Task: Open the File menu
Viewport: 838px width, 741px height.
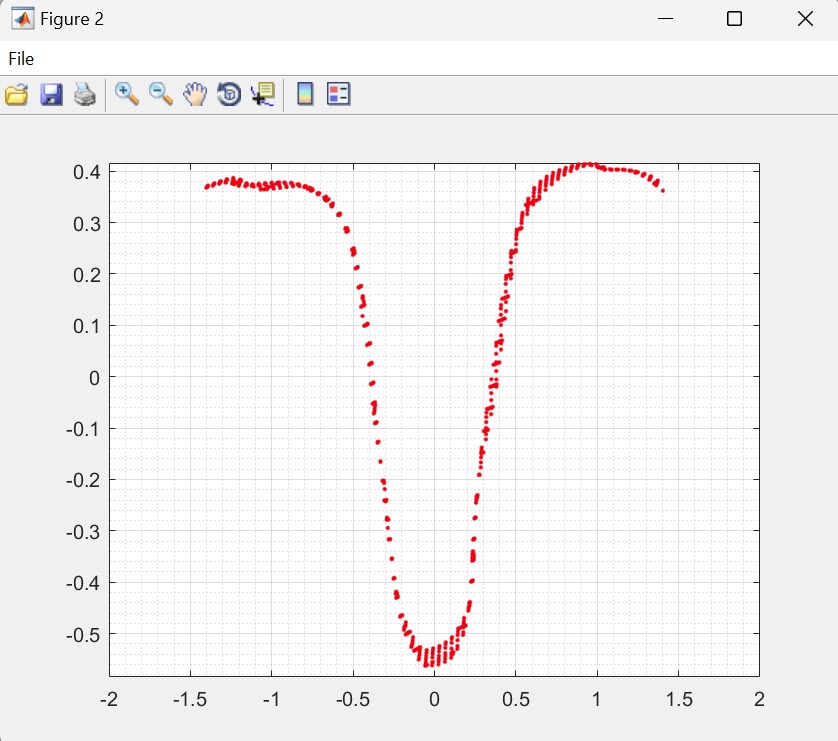Action: tap(21, 59)
